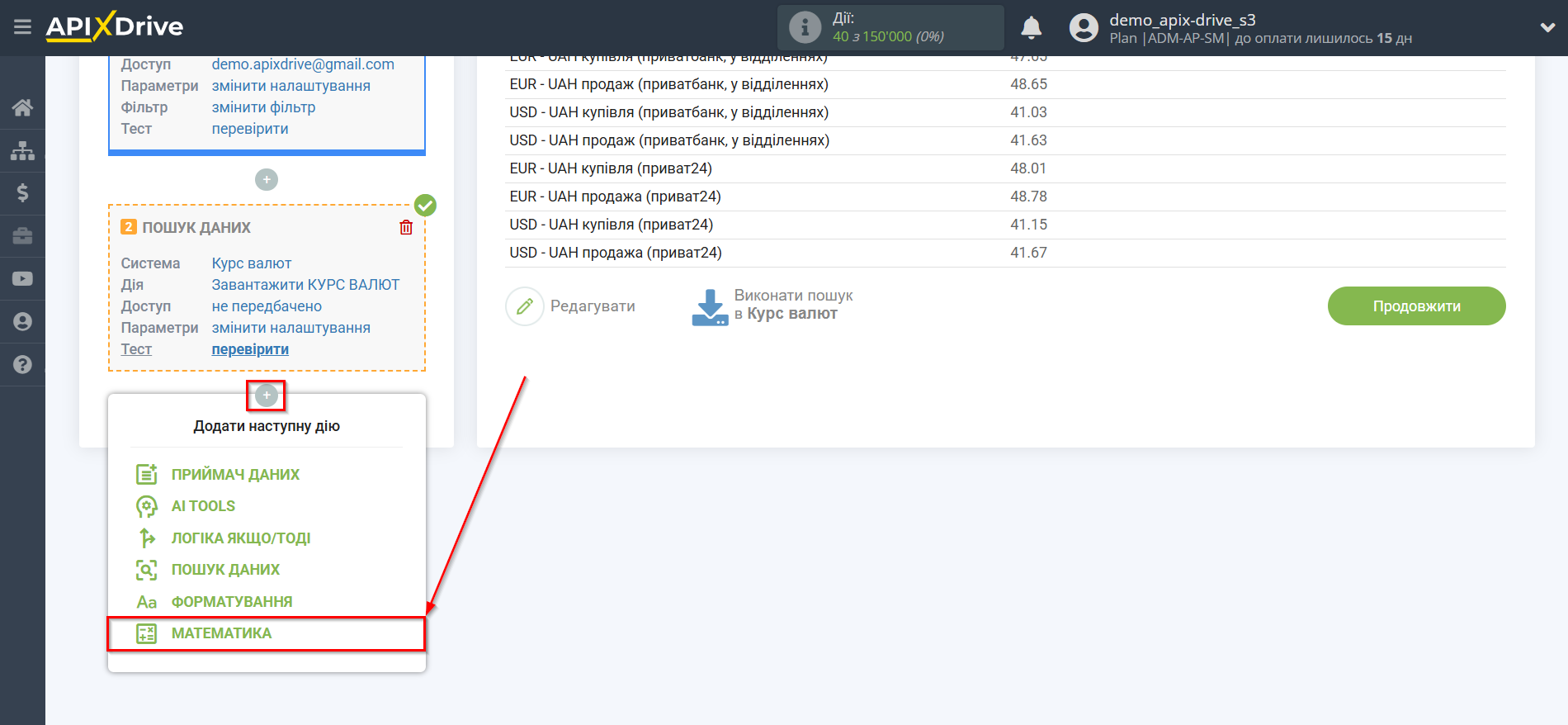Click the ПОШУК ДАНИХ magnifier icon

(x=146, y=570)
